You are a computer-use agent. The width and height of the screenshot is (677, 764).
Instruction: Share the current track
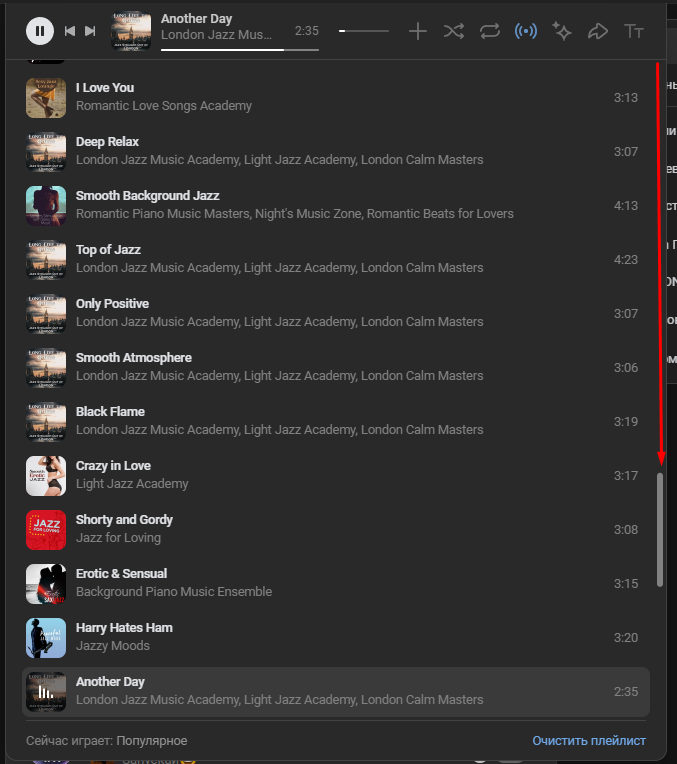pos(598,31)
